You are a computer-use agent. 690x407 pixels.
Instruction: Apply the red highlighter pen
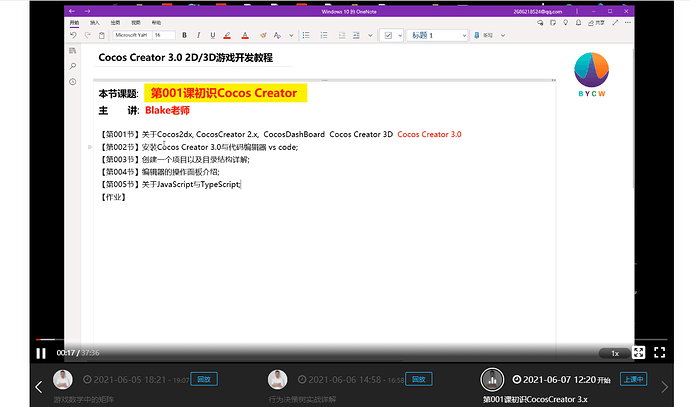tap(227, 35)
